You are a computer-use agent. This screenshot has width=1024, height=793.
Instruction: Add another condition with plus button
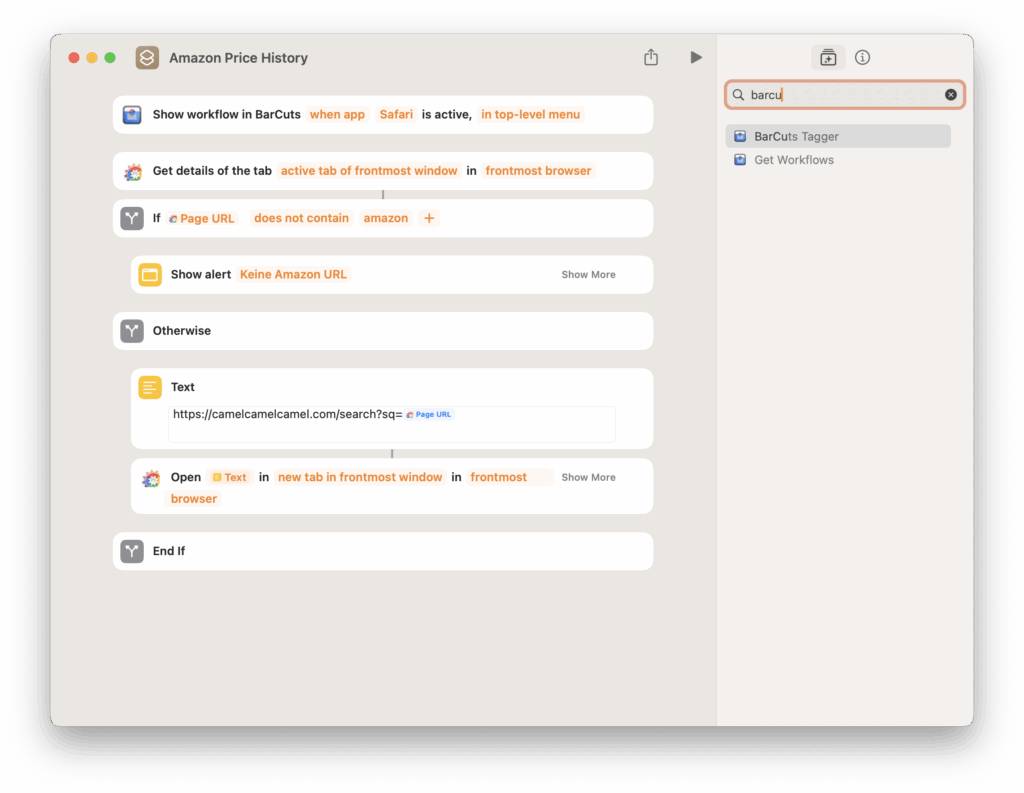coord(429,218)
